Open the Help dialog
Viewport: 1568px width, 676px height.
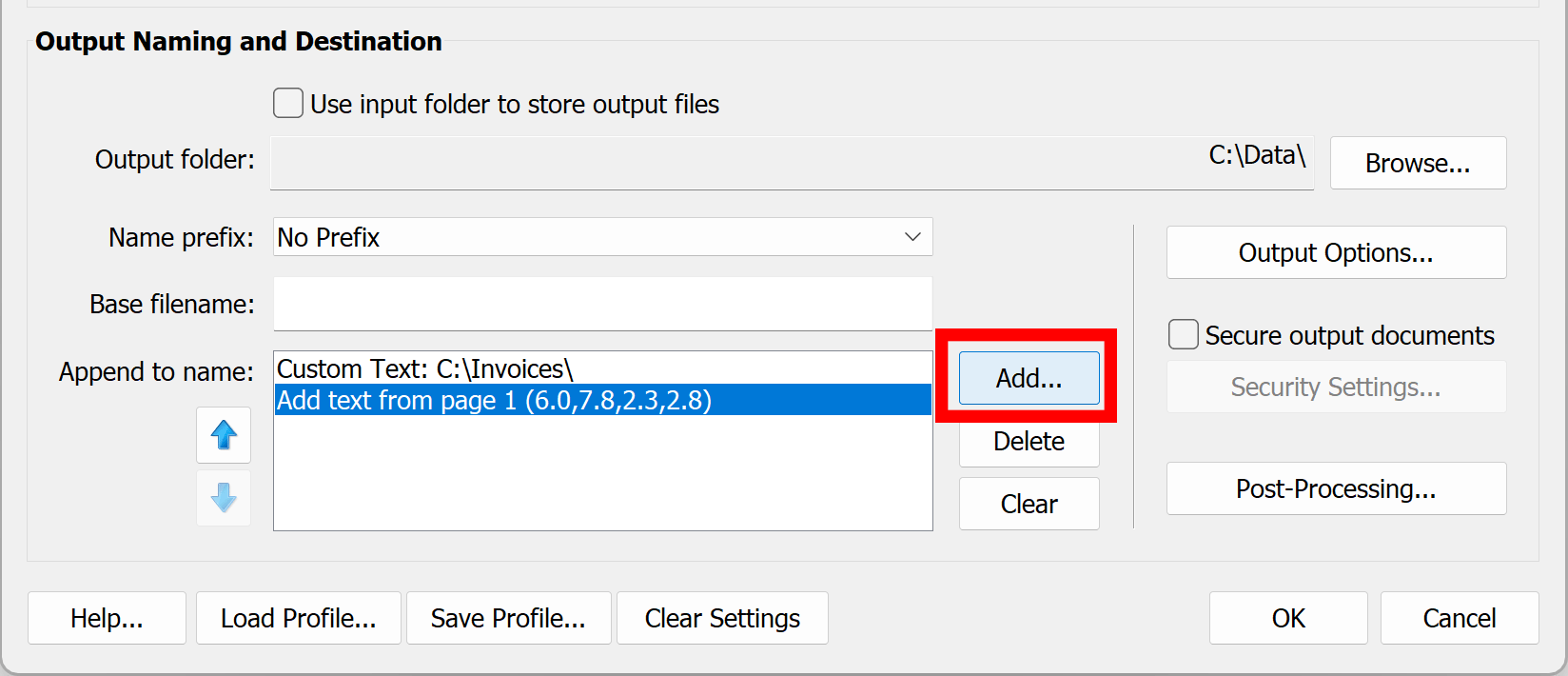pyautogui.click(x=107, y=618)
